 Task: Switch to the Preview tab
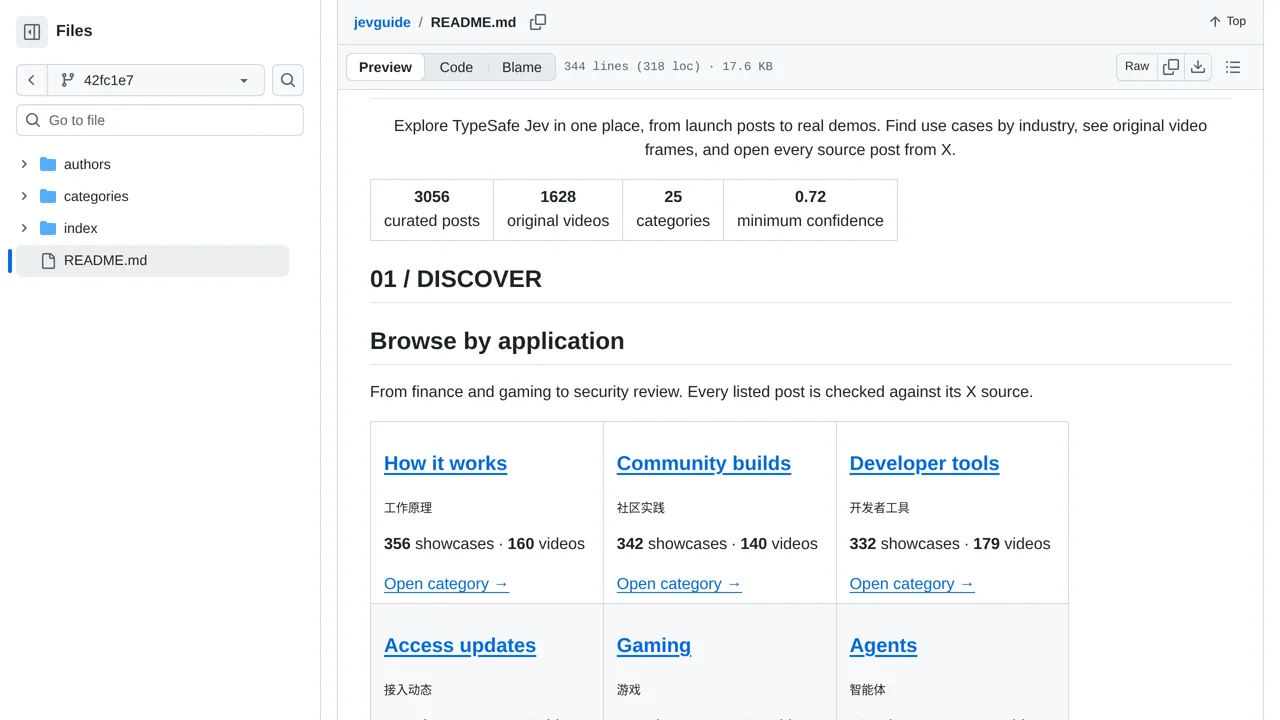(385, 67)
